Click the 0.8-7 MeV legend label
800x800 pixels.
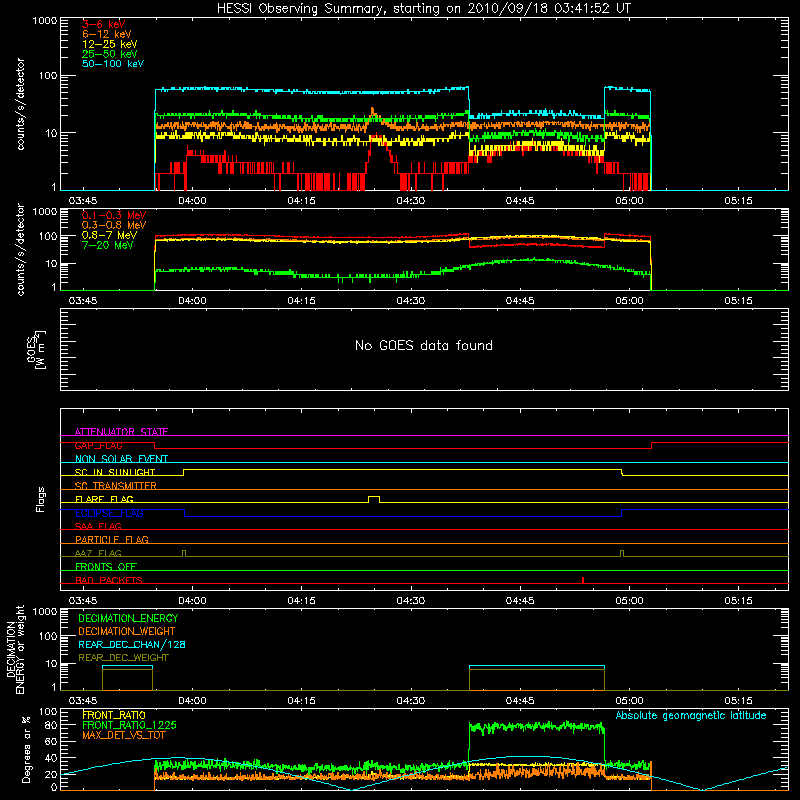coord(109,235)
